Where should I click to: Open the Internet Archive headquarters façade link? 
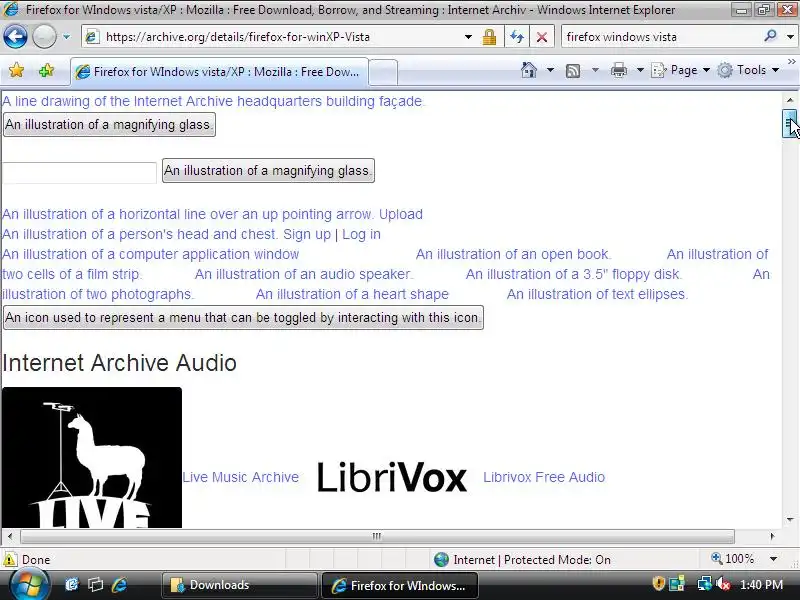(213, 101)
